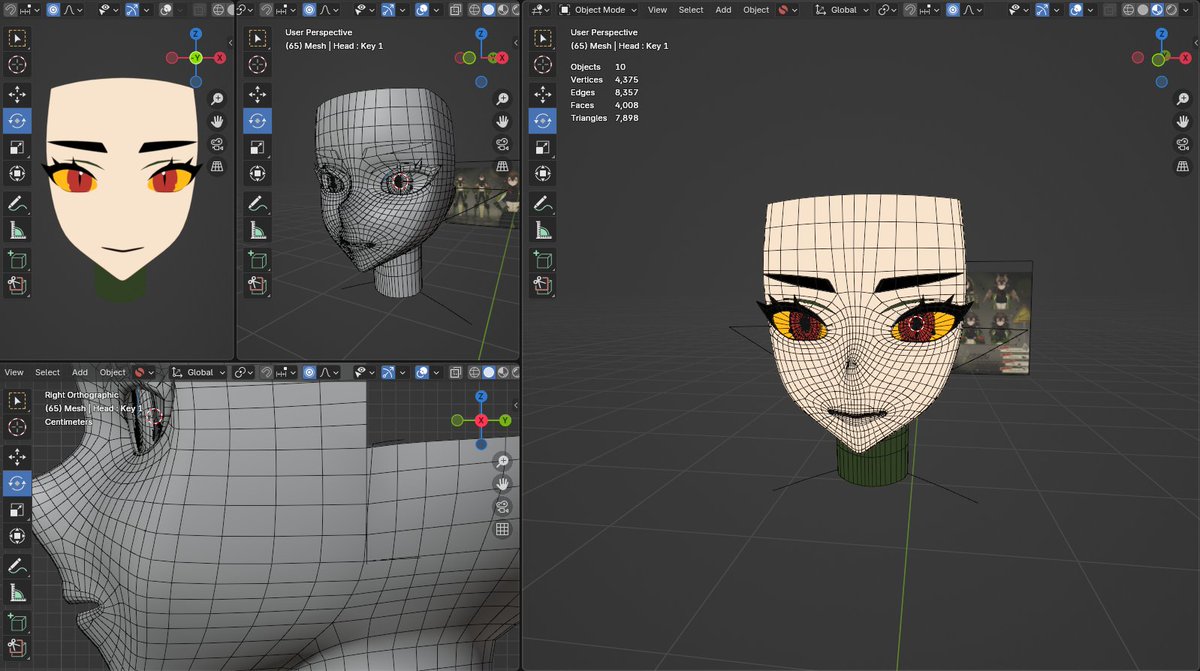
Task: Click the Right Orthographic view label
Action: 82,395
